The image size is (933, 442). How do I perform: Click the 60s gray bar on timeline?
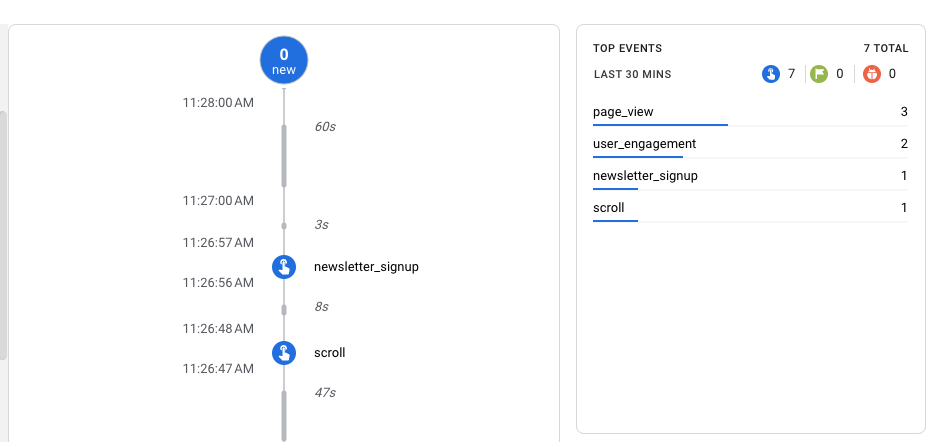click(284, 156)
